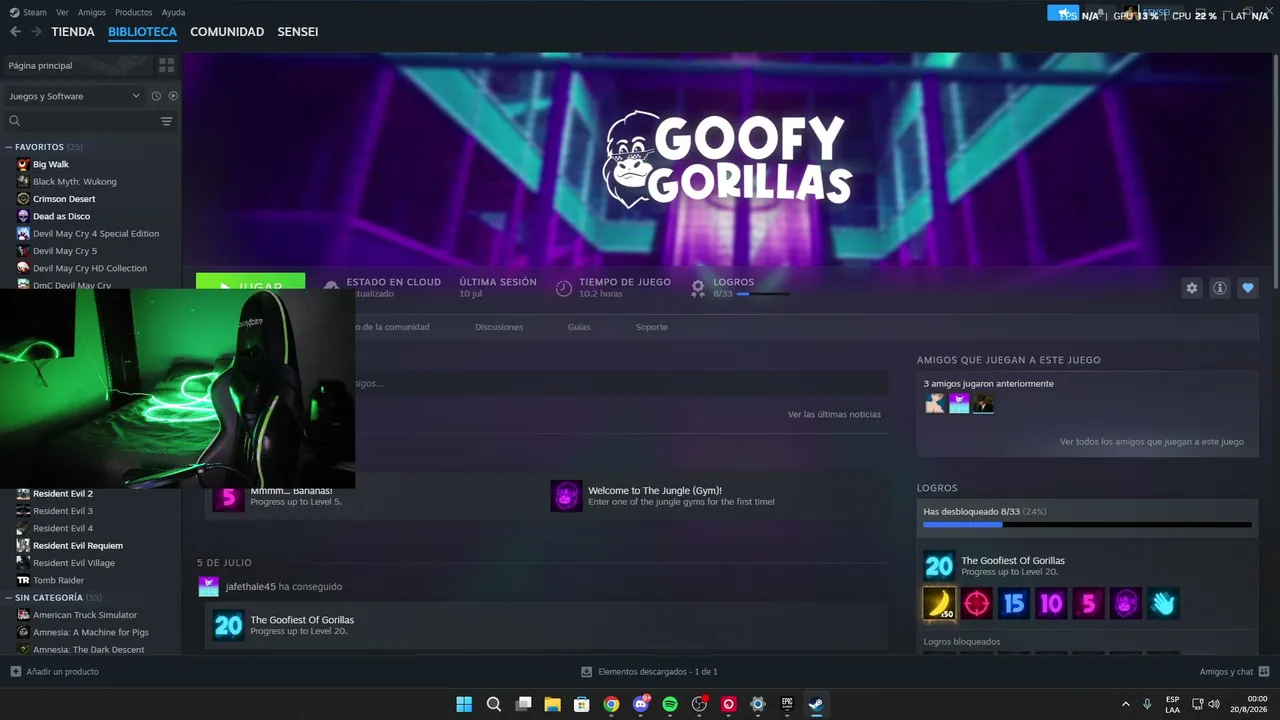View the crosshair target achievement icon
1280x720 pixels.
(x=976, y=603)
